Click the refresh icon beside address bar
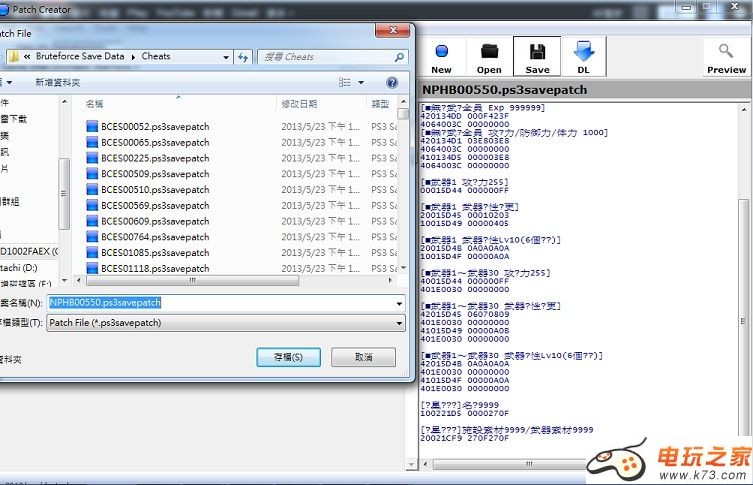Viewport: 753px width, 485px height. [x=244, y=57]
